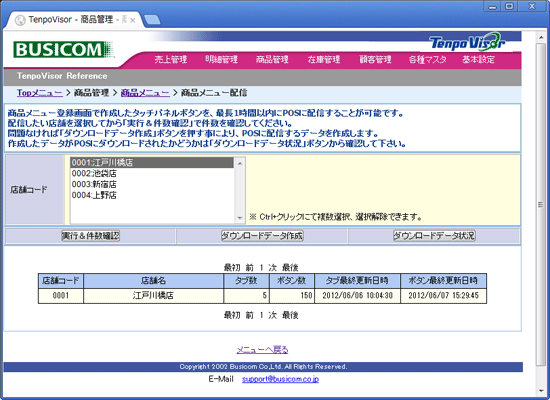This screenshot has height=400, width=550.
Task: Click 最初 in the lower pager
Action: 232,315
